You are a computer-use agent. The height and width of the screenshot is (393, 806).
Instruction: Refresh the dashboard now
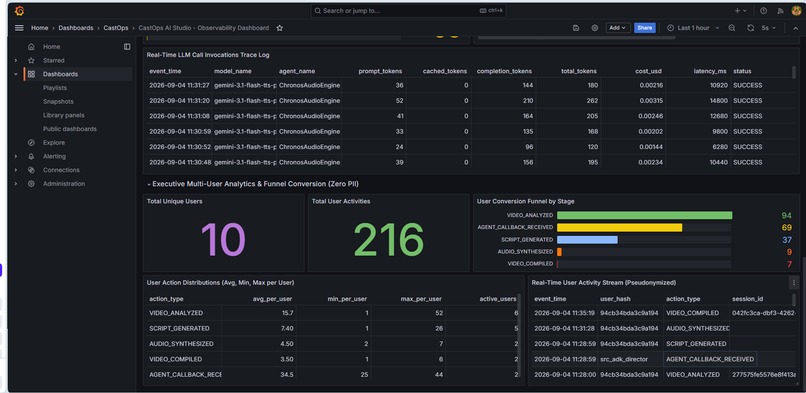tap(750, 28)
